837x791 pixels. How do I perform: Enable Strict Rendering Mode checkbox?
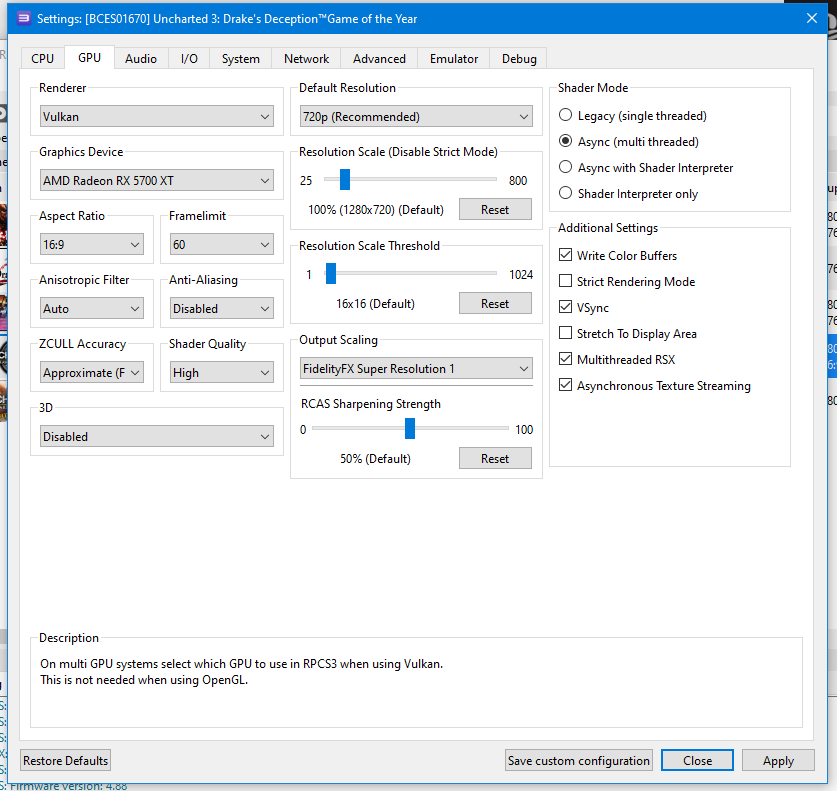point(566,282)
